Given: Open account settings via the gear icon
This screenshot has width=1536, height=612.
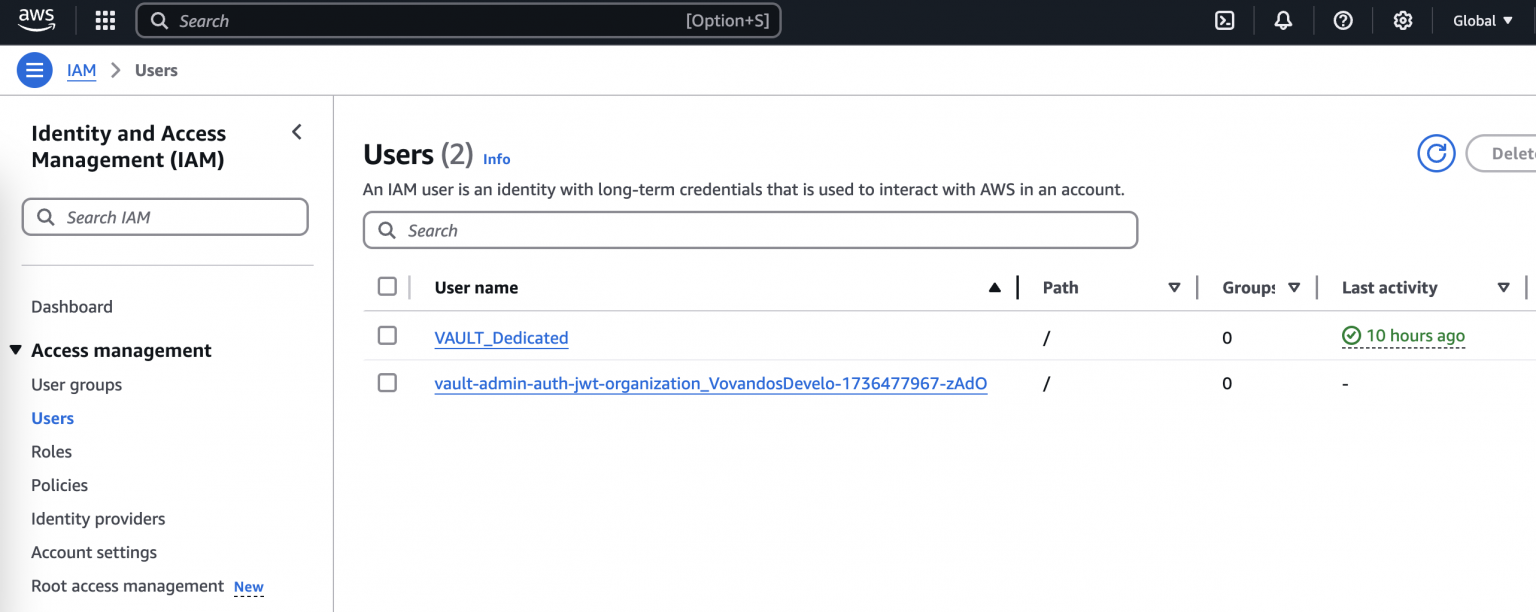Looking at the screenshot, I should (1402, 20).
